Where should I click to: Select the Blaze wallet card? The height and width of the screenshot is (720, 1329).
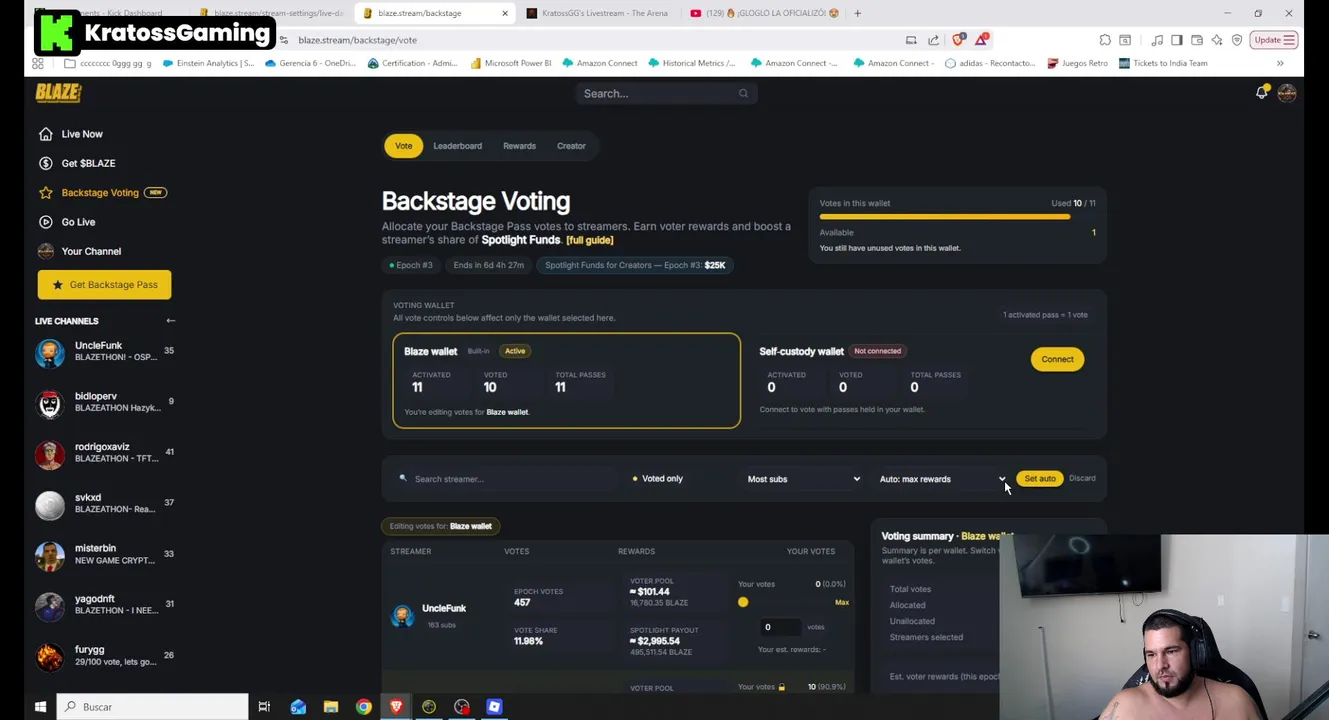click(x=566, y=381)
